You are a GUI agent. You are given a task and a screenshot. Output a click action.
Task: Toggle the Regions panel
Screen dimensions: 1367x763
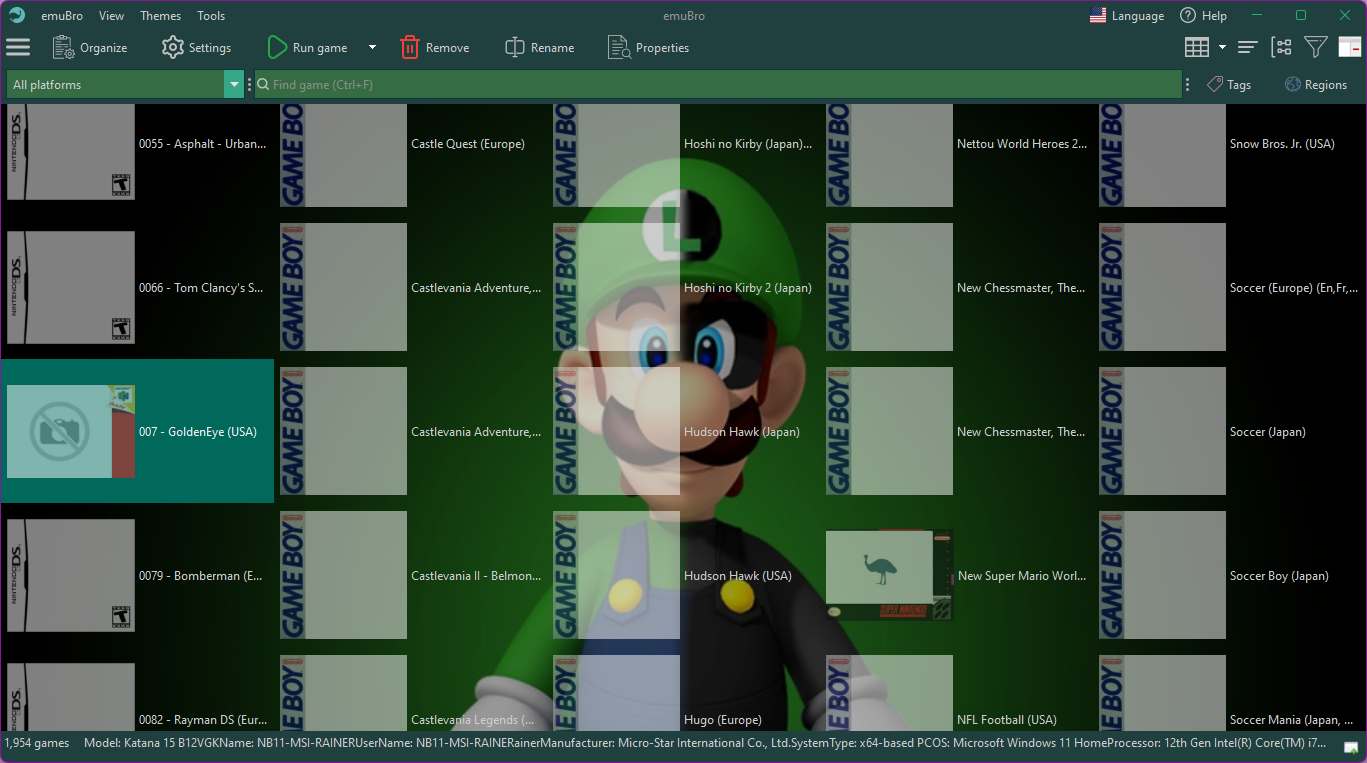click(x=1316, y=84)
